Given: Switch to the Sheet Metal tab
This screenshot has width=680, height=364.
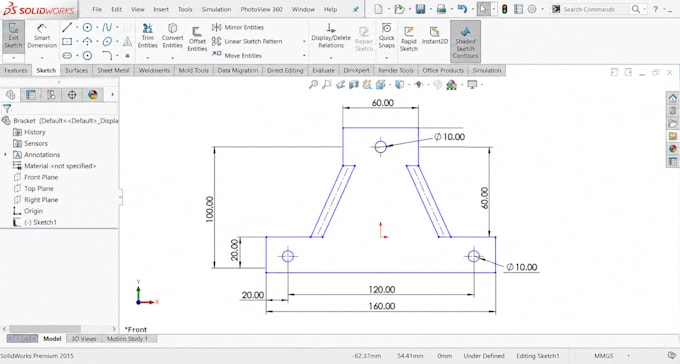Looking at the screenshot, I should [113, 70].
